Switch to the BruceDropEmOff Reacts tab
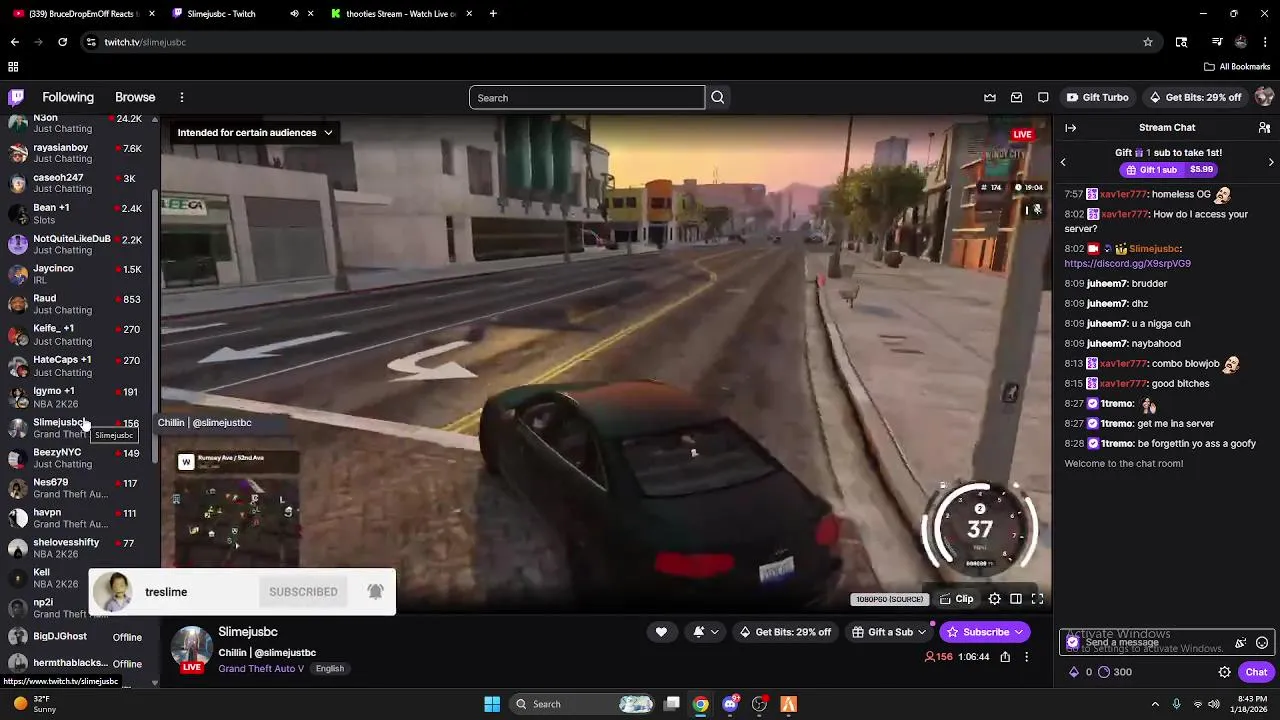This screenshot has height=720, width=1280. [83, 14]
